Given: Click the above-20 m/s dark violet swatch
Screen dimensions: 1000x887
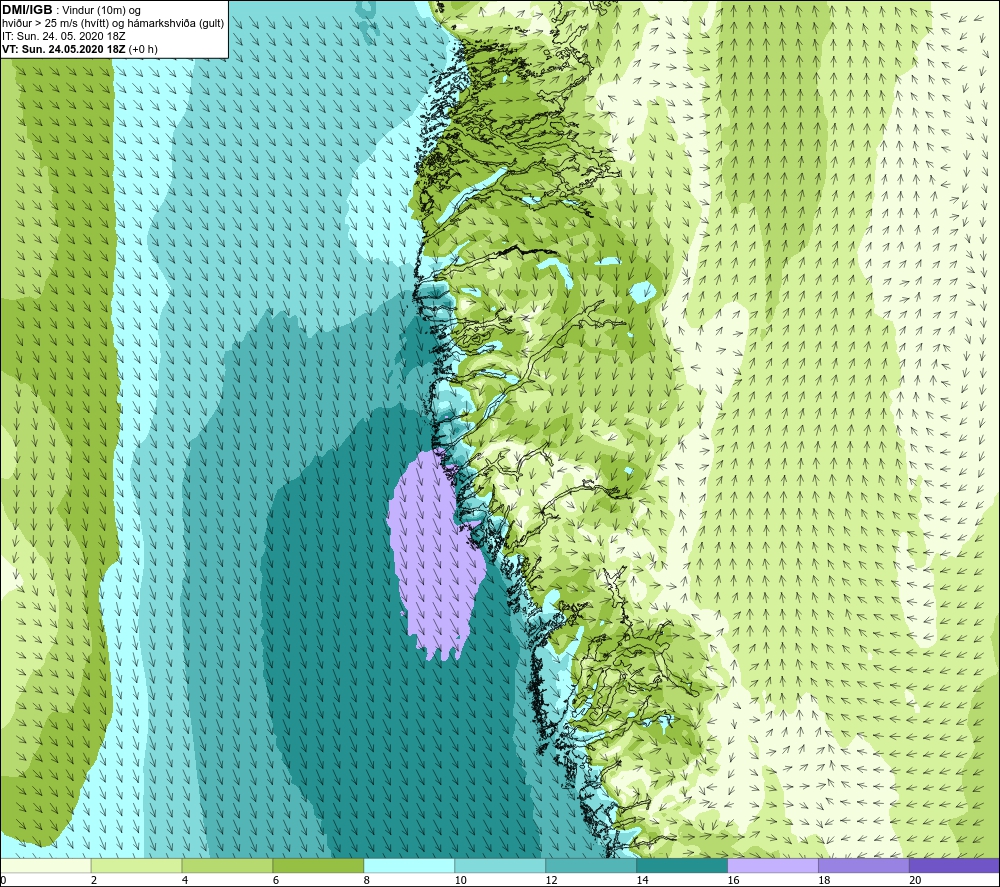Looking at the screenshot, I should 955,865.
